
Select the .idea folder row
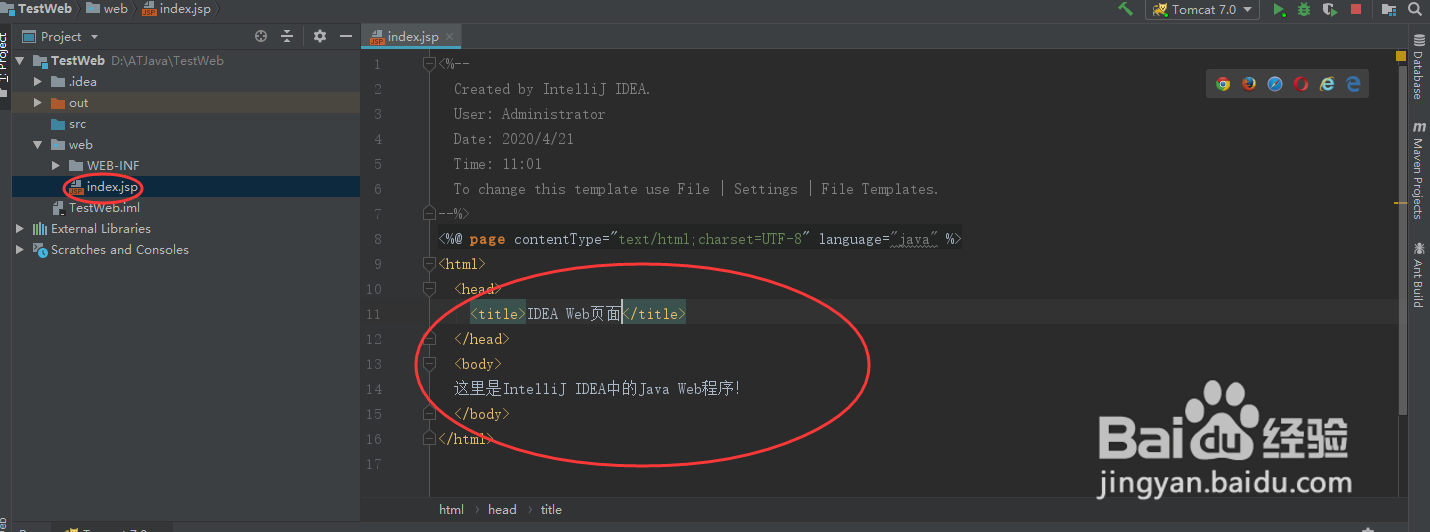(186, 81)
